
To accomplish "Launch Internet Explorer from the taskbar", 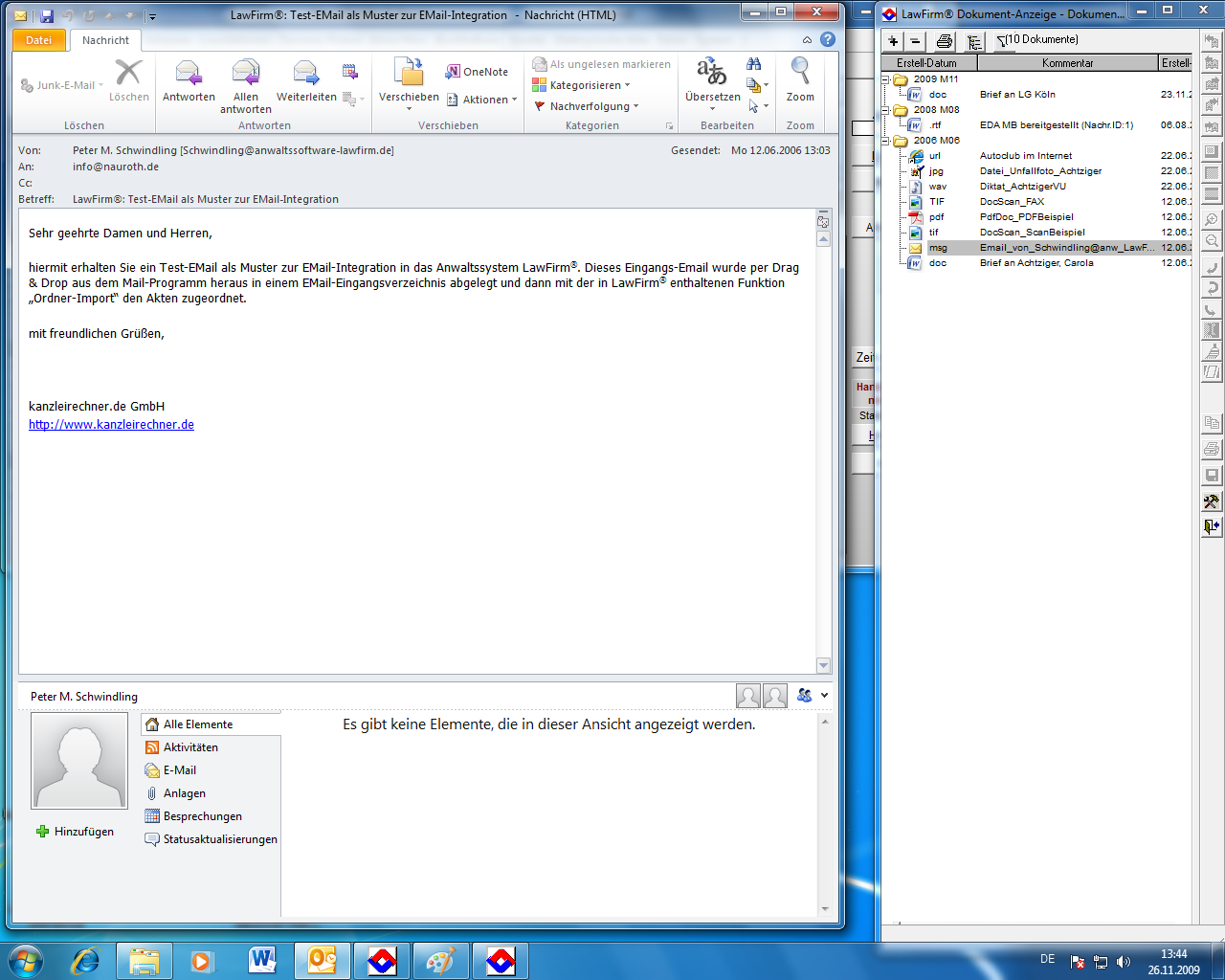I will pyautogui.click(x=85, y=960).
